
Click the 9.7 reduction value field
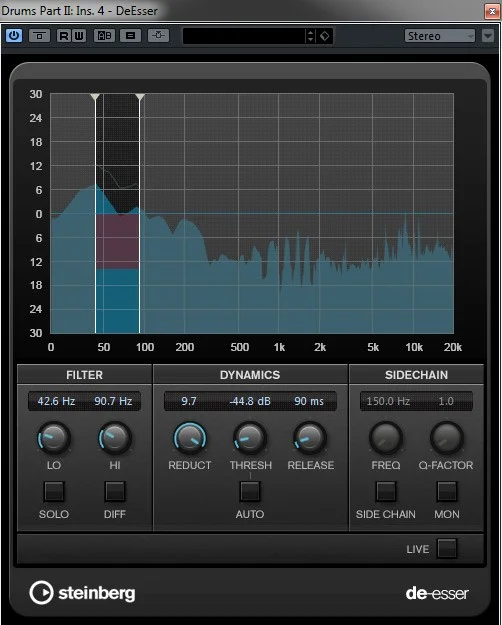point(189,401)
